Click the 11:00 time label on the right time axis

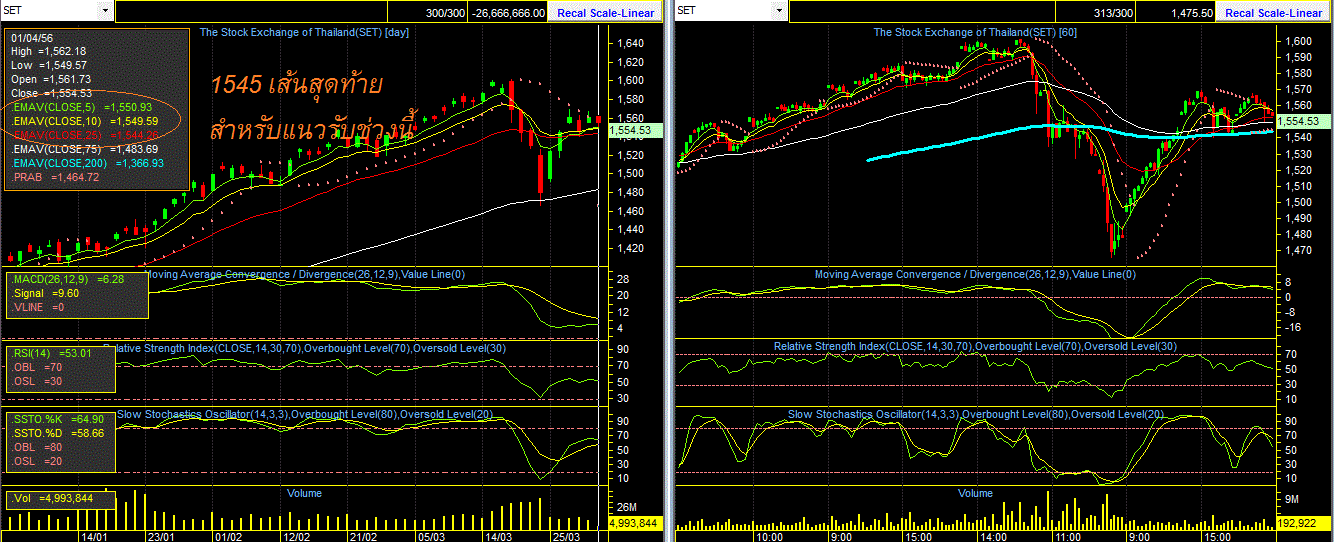1067,536
